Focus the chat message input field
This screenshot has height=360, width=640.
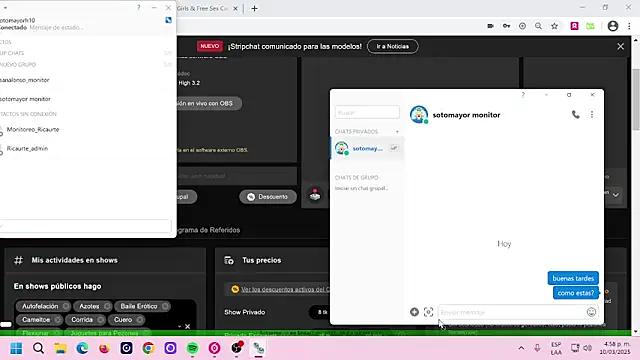pos(512,312)
